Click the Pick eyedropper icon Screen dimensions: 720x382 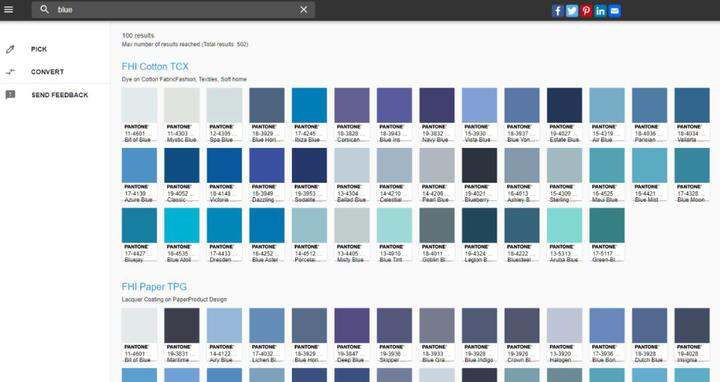click(10, 49)
